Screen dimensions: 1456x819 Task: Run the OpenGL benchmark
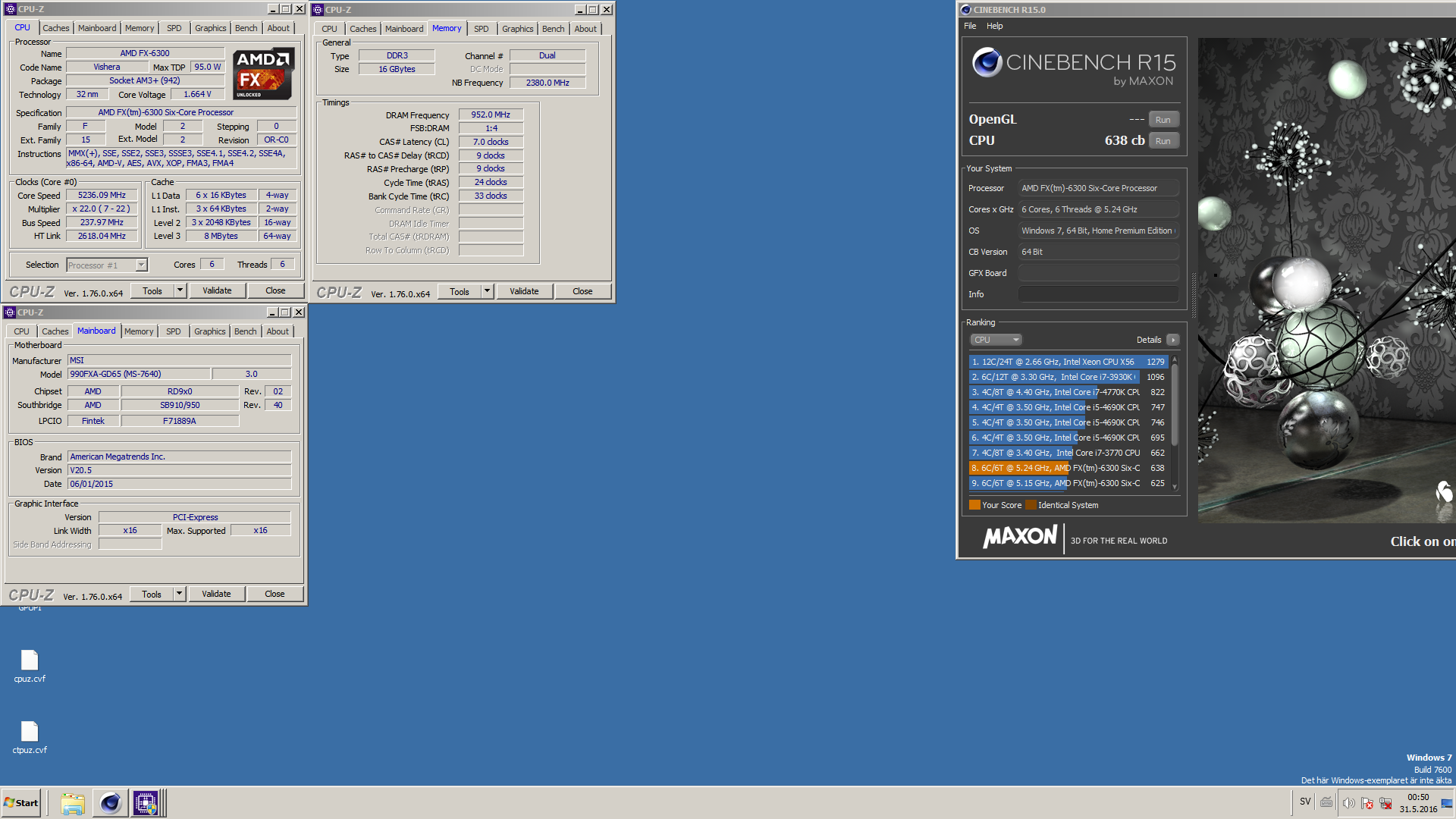1163,120
